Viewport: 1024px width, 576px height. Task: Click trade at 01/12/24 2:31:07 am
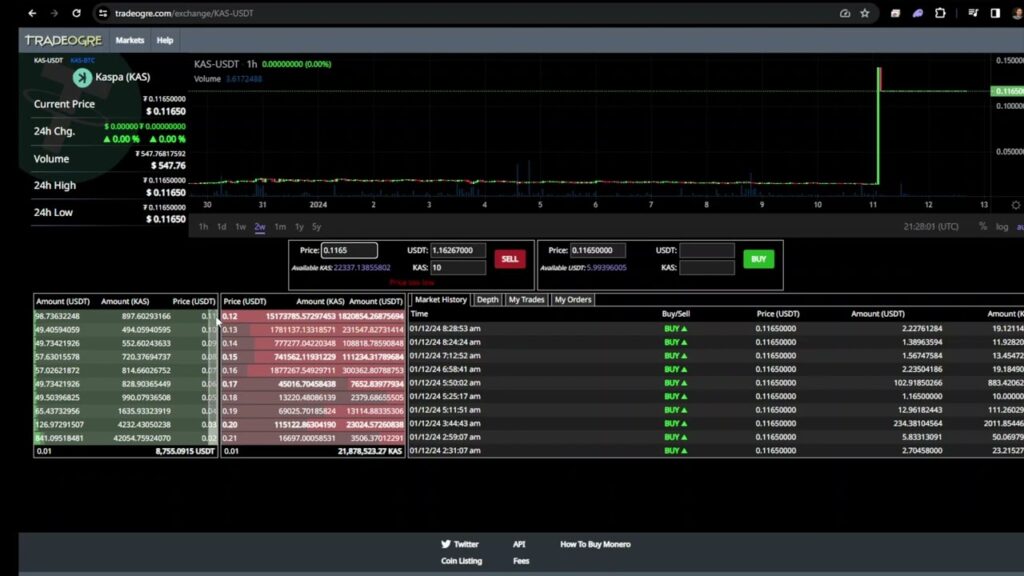click(716, 451)
